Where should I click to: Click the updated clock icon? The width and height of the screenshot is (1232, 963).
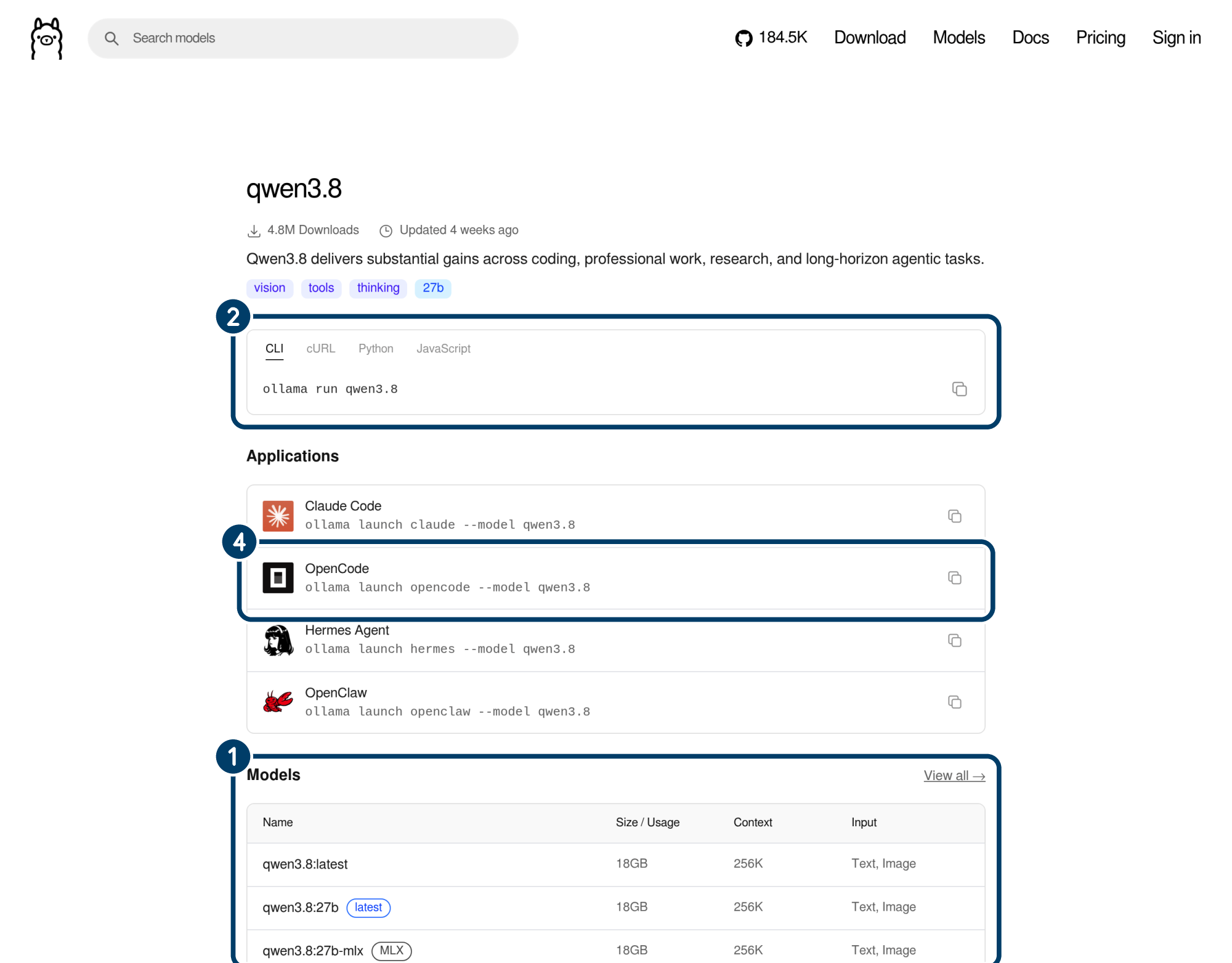(386, 230)
